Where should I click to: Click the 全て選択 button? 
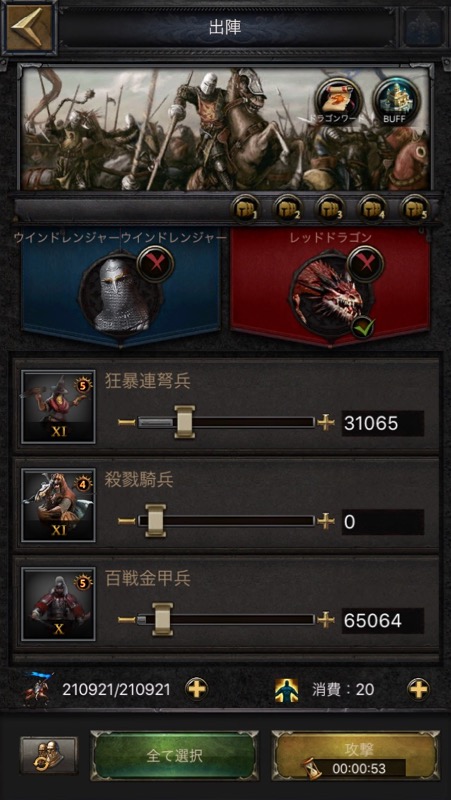pos(174,756)
